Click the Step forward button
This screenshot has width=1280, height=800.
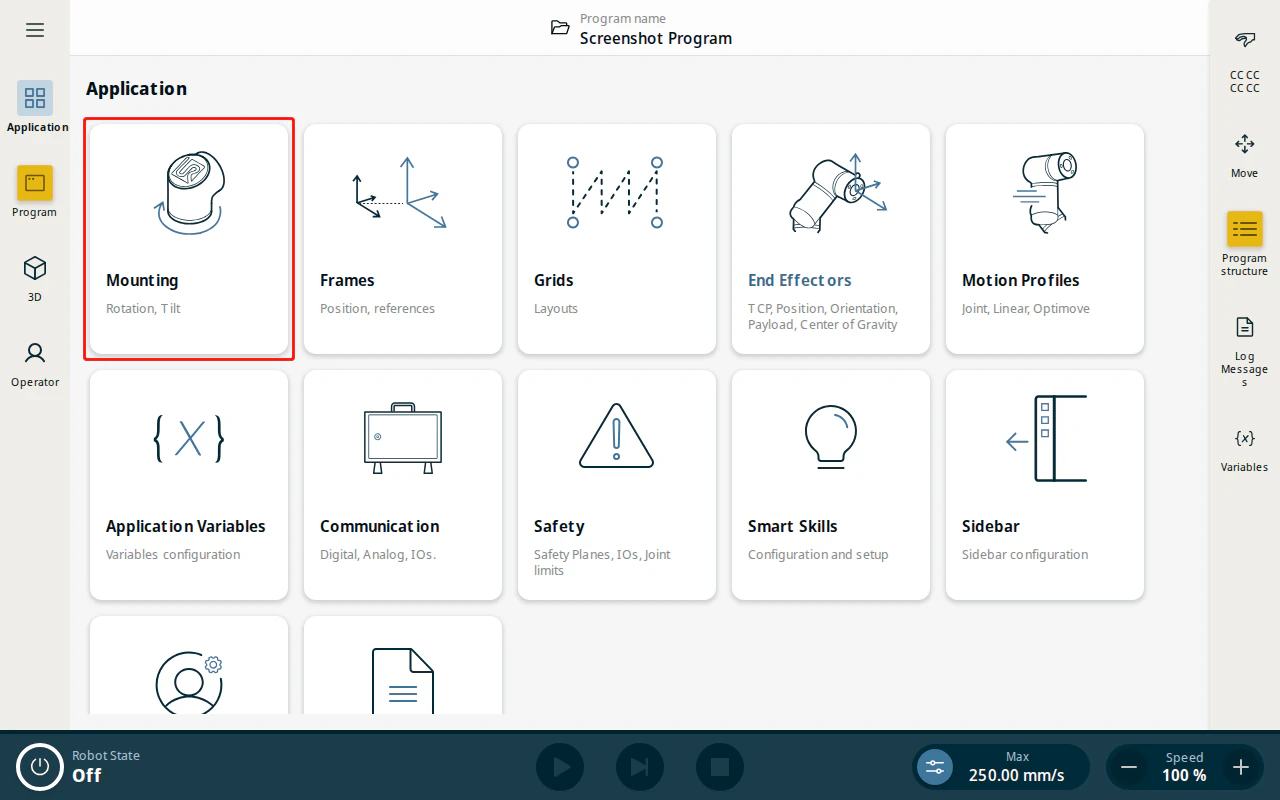point(640,767)
